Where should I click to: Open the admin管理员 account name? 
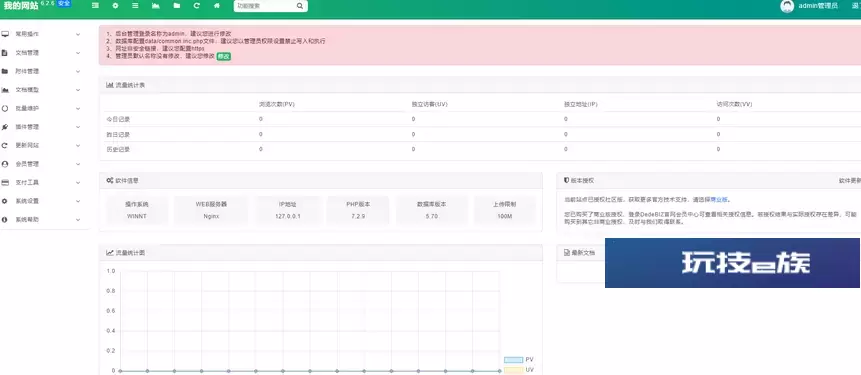818,6
